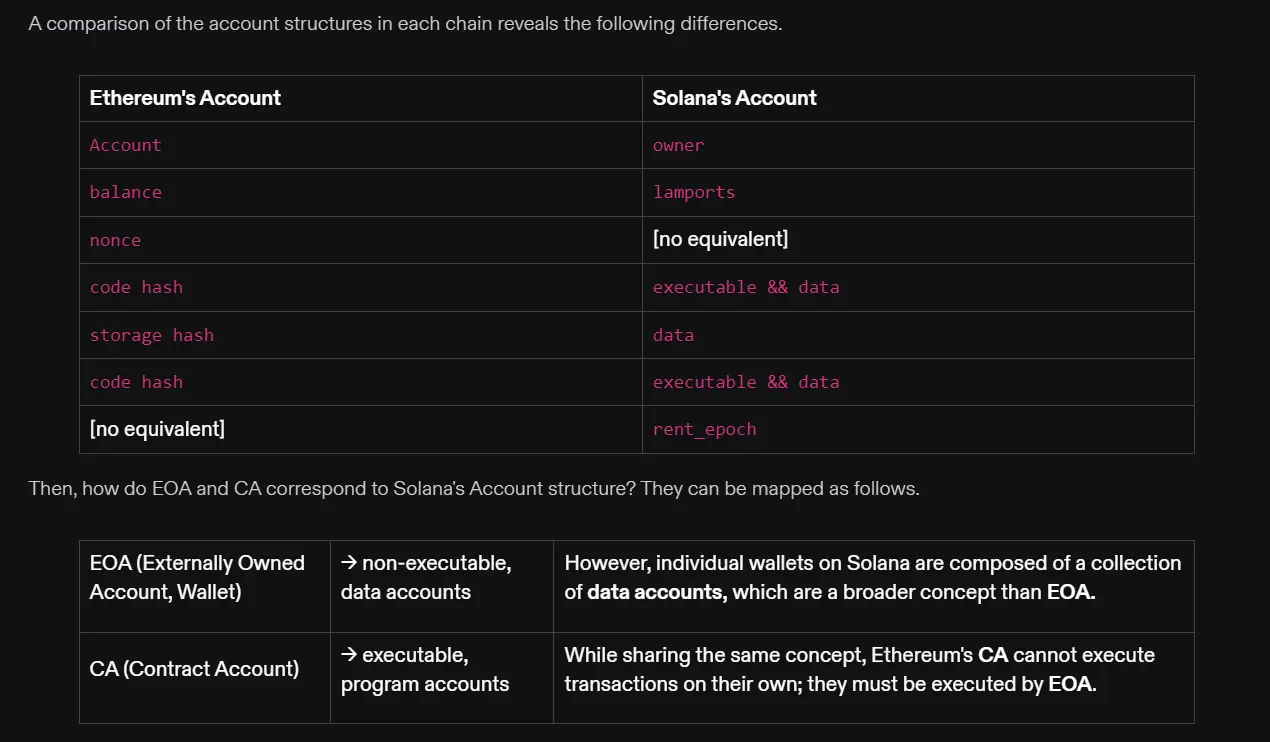The width and height of the screenshot is (1270, 742).
Task: Select the "rent_epoch" table cell
Action: coord(918,429)
